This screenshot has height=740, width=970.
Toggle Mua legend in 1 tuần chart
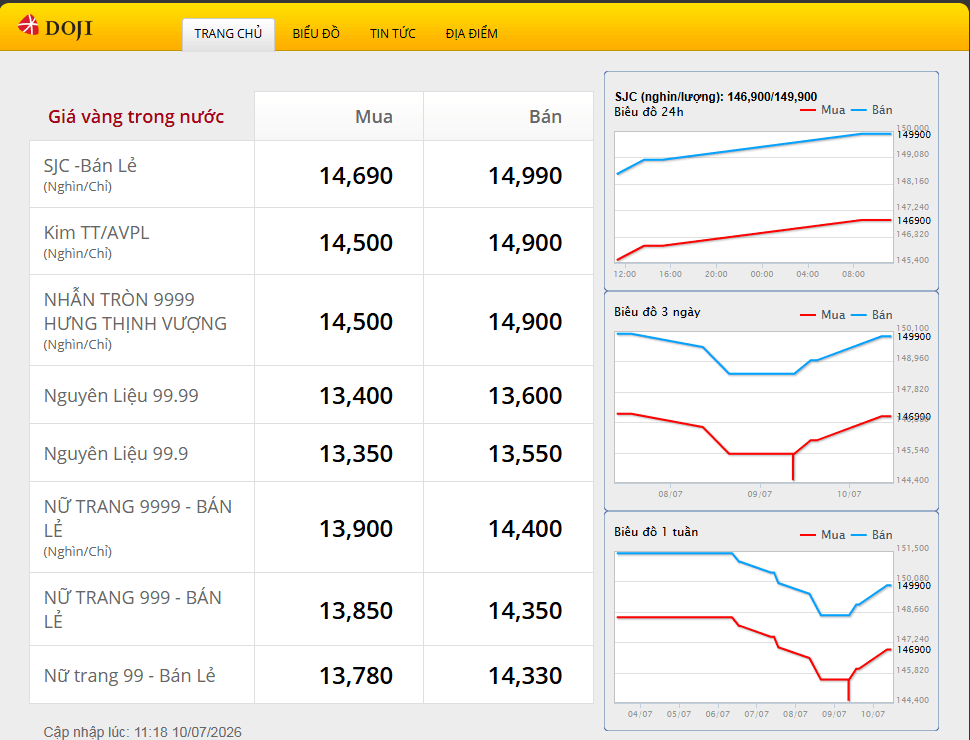pos(822,535)
